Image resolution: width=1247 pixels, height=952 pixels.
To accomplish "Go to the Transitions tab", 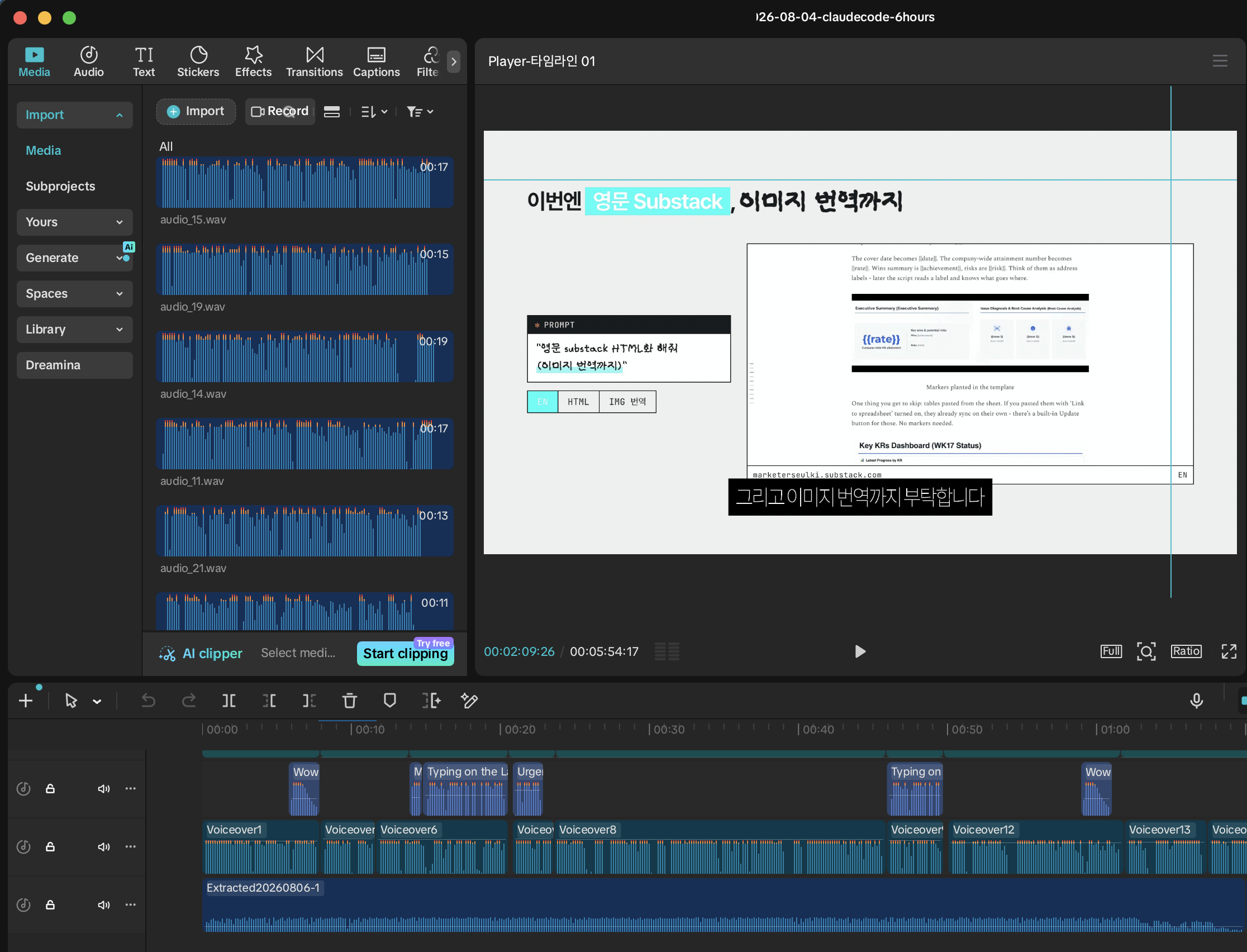I will point(315,61).
